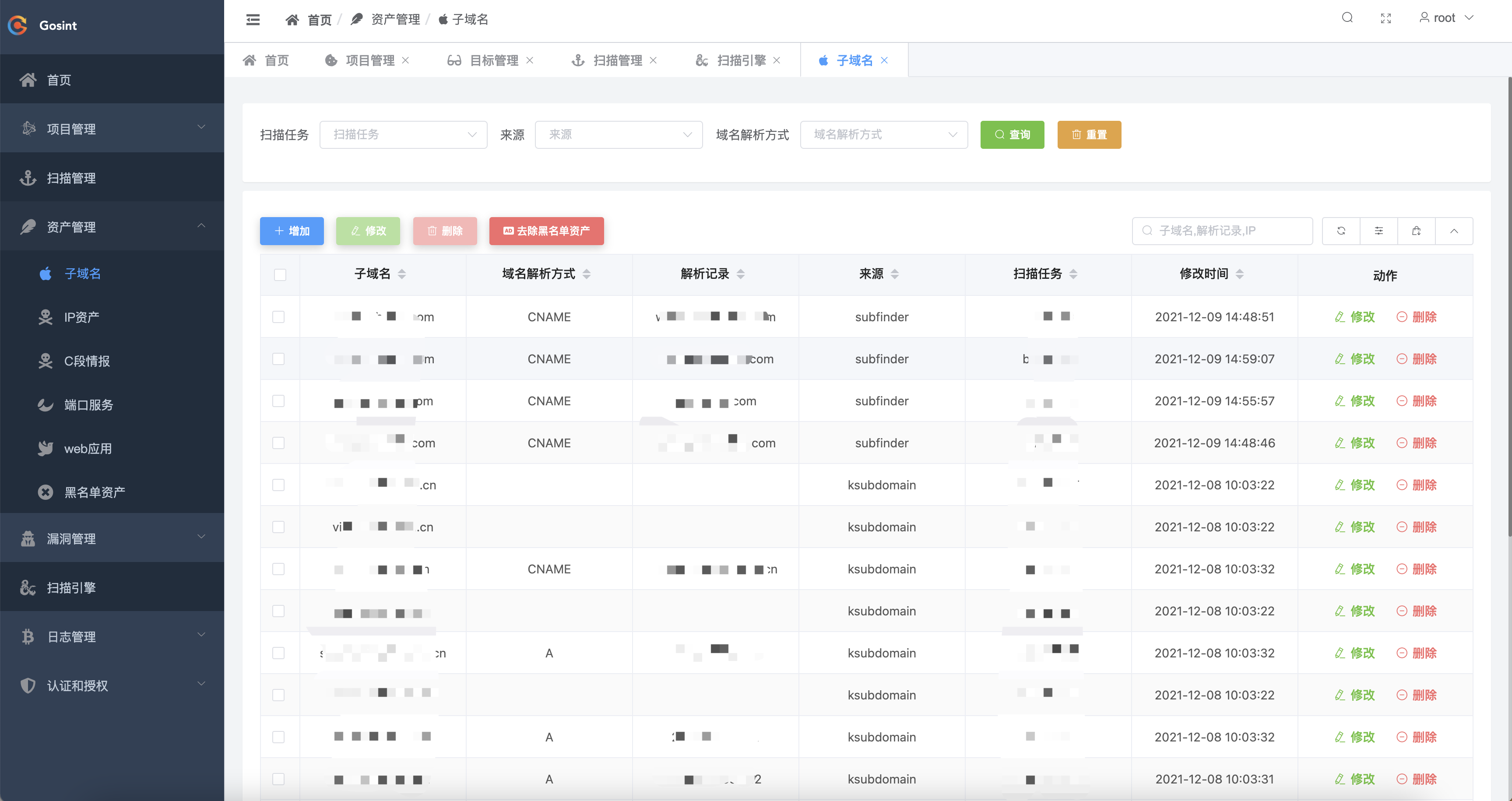Viewport: 1512px width, 801px height.
Task: Click the header search magnifier icon
Action: click(x=1347, y=18)
